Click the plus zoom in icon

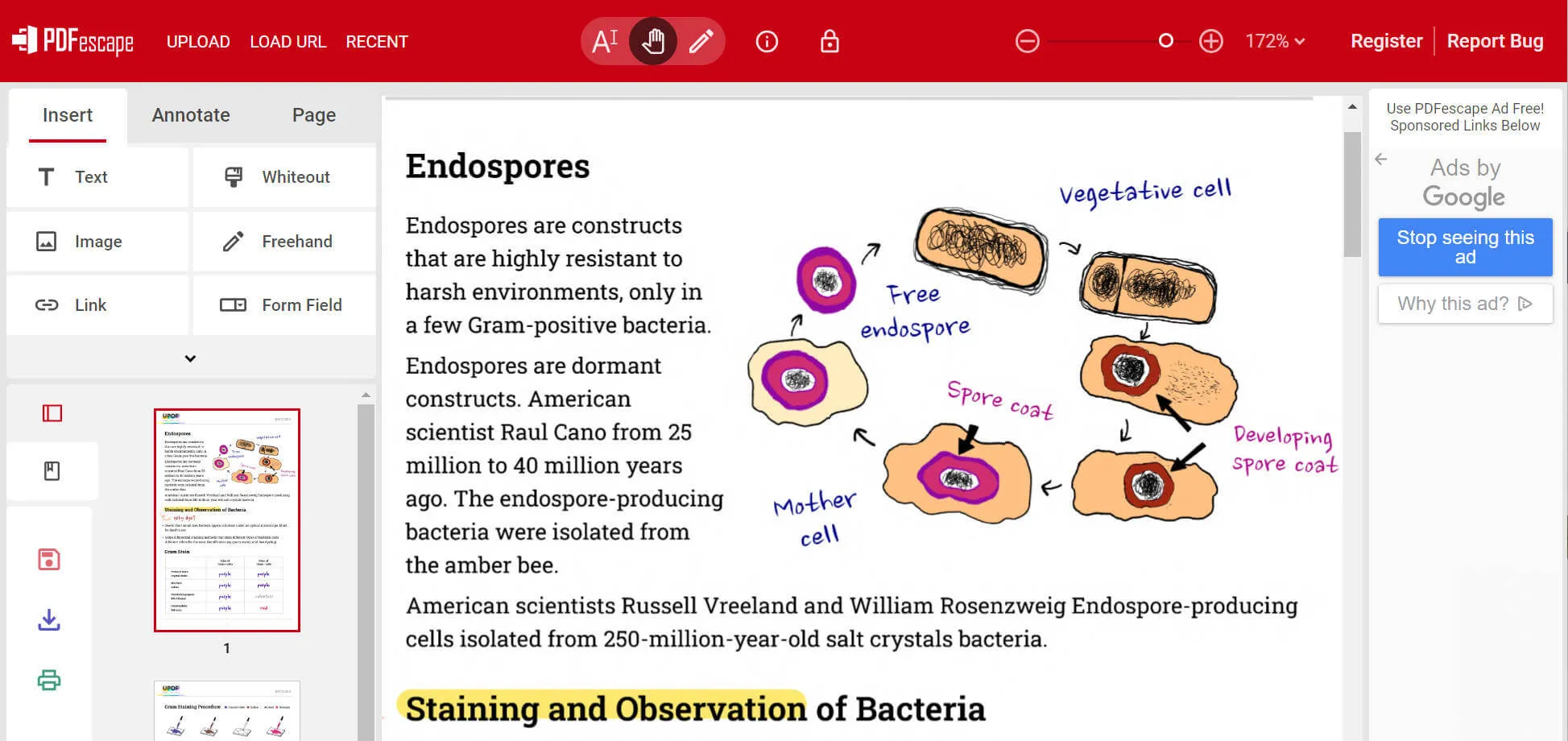pyautogui.click(x=1210, y=41)
